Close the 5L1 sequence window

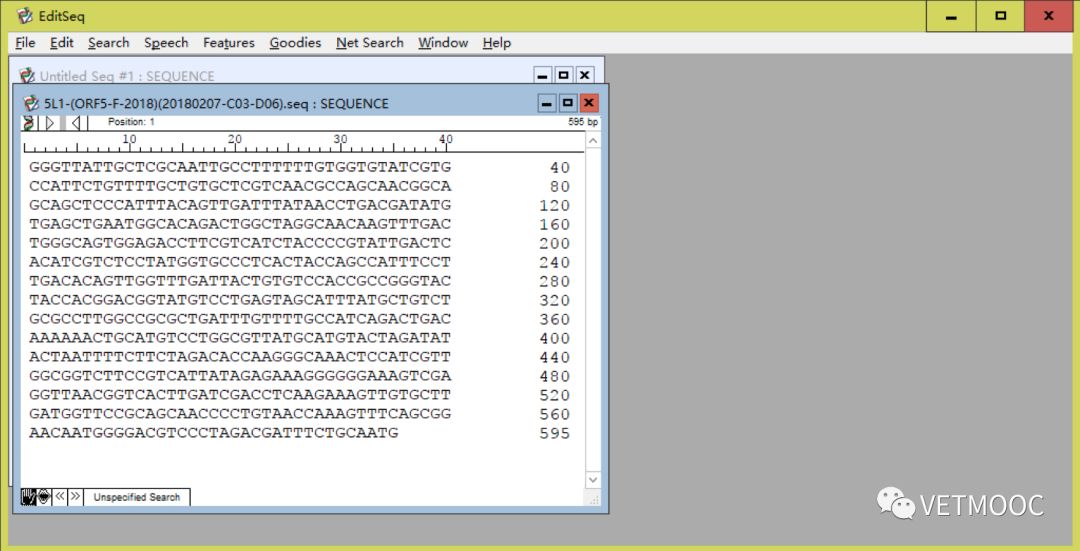[x=588, y=103]
